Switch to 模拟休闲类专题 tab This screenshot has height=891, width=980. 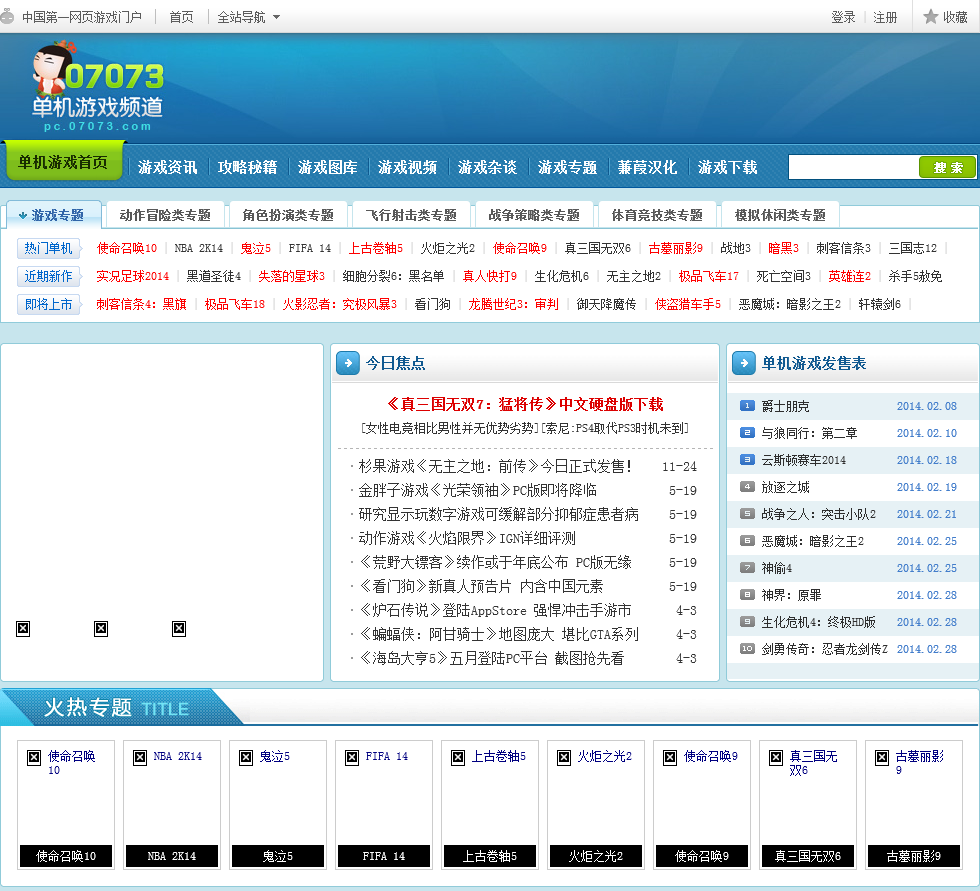[x=781, y=215]
